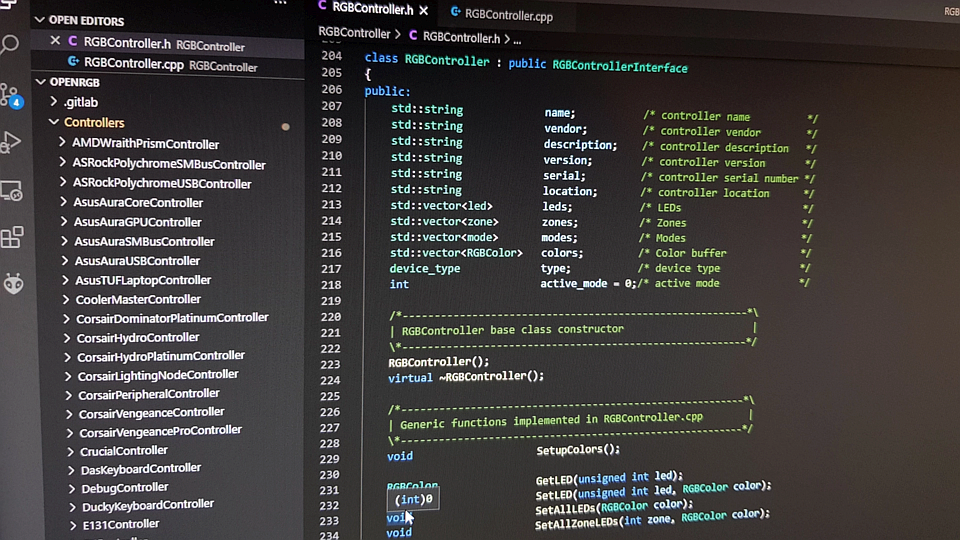Select CorsairPeripheralController folder

pyautogui.click(x=149, y=394)
